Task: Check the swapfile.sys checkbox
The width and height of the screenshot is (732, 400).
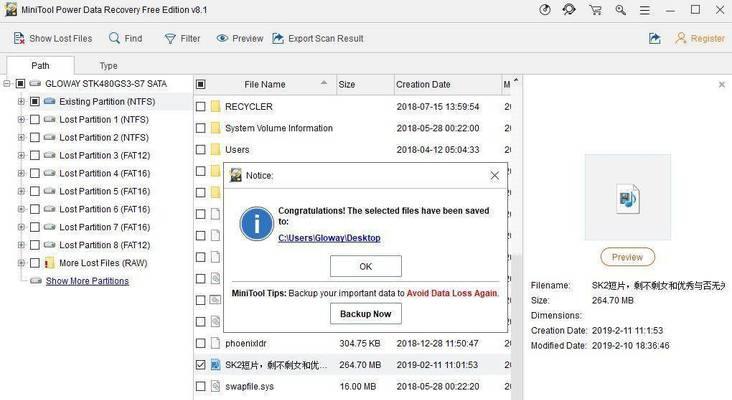Action: tap(201, 386)
